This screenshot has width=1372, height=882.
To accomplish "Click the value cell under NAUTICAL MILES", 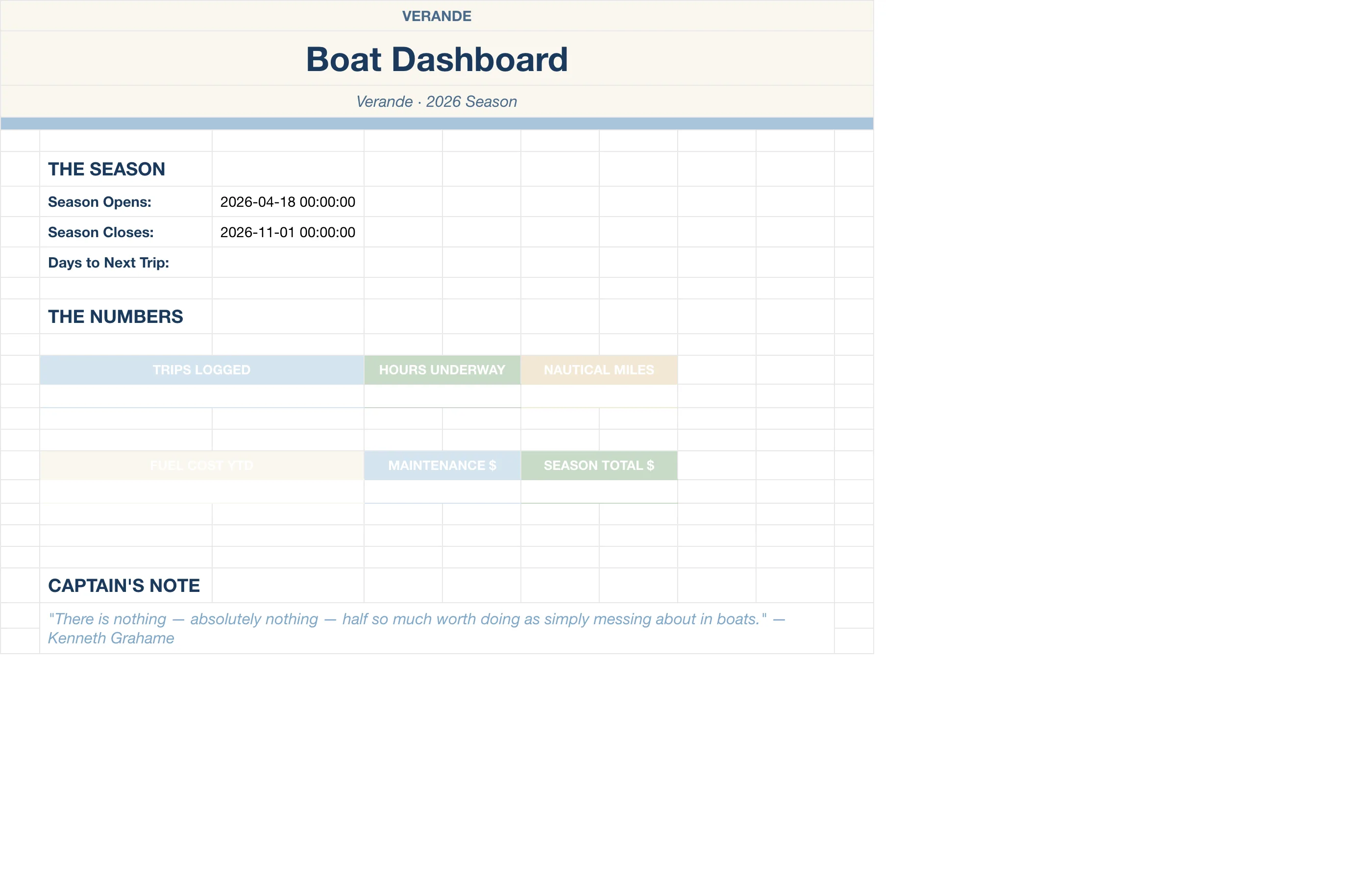I will tap(599, 396).
